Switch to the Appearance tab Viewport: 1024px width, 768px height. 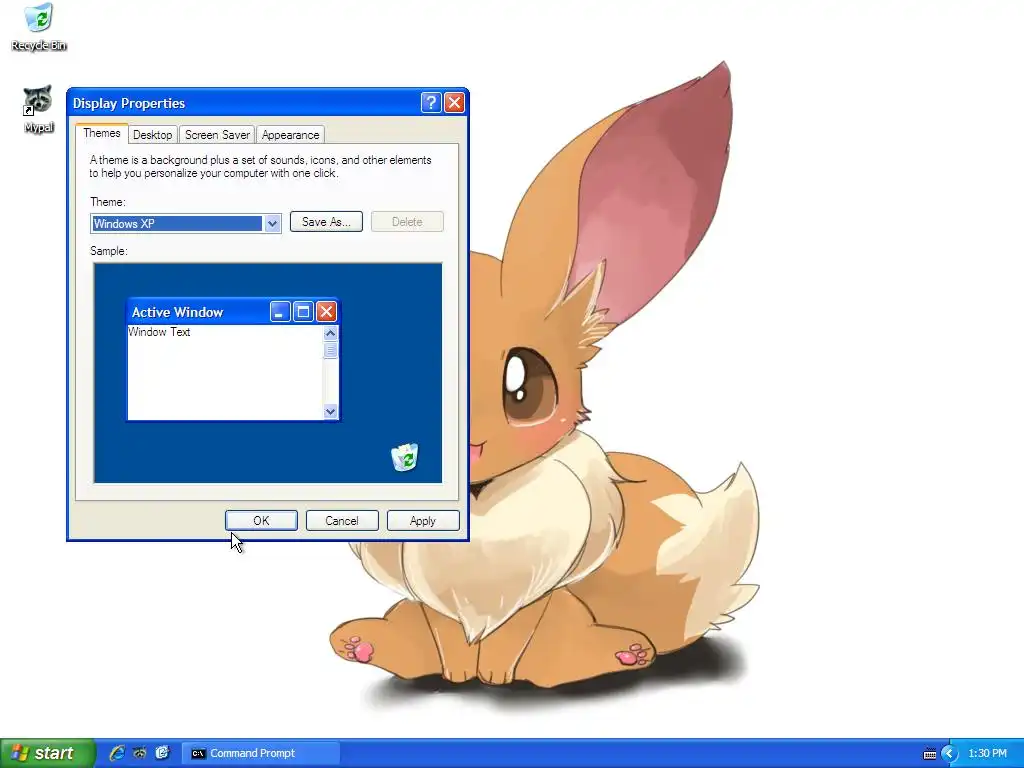tap(291, 135)
